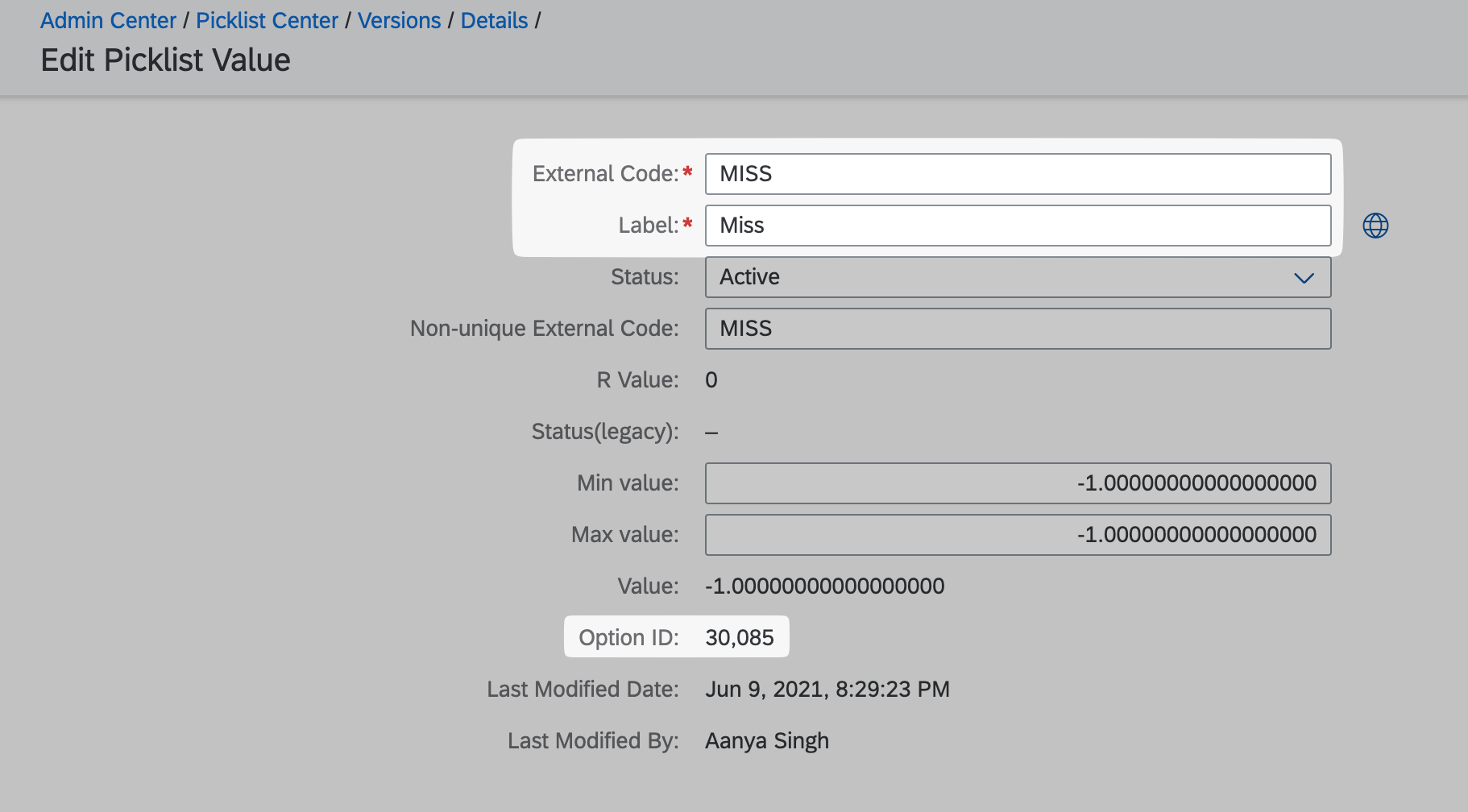This screenshot has width=1468, height=812.
Task: Open translations via the globe icon
Action: 1375,226
